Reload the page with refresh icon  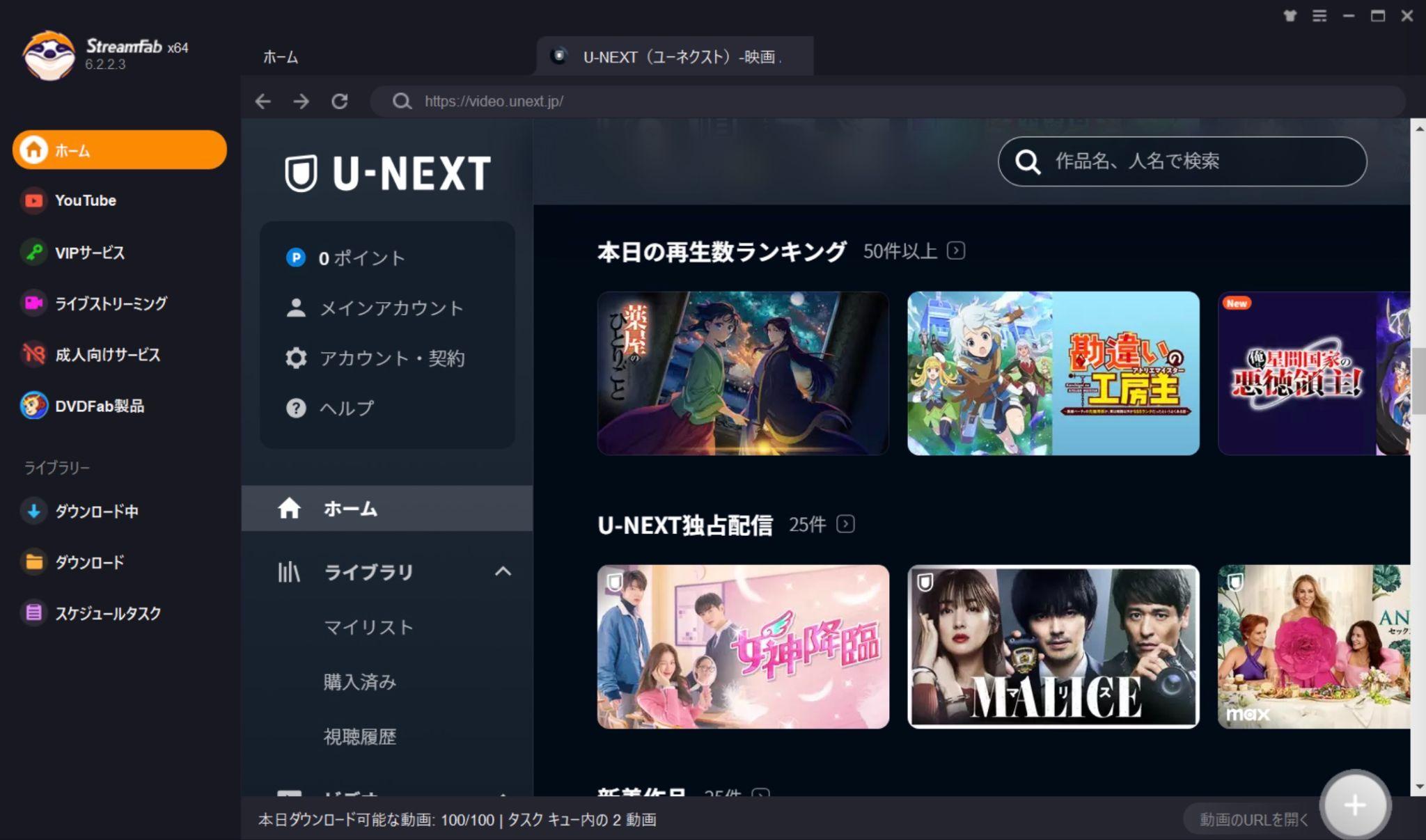339,102
